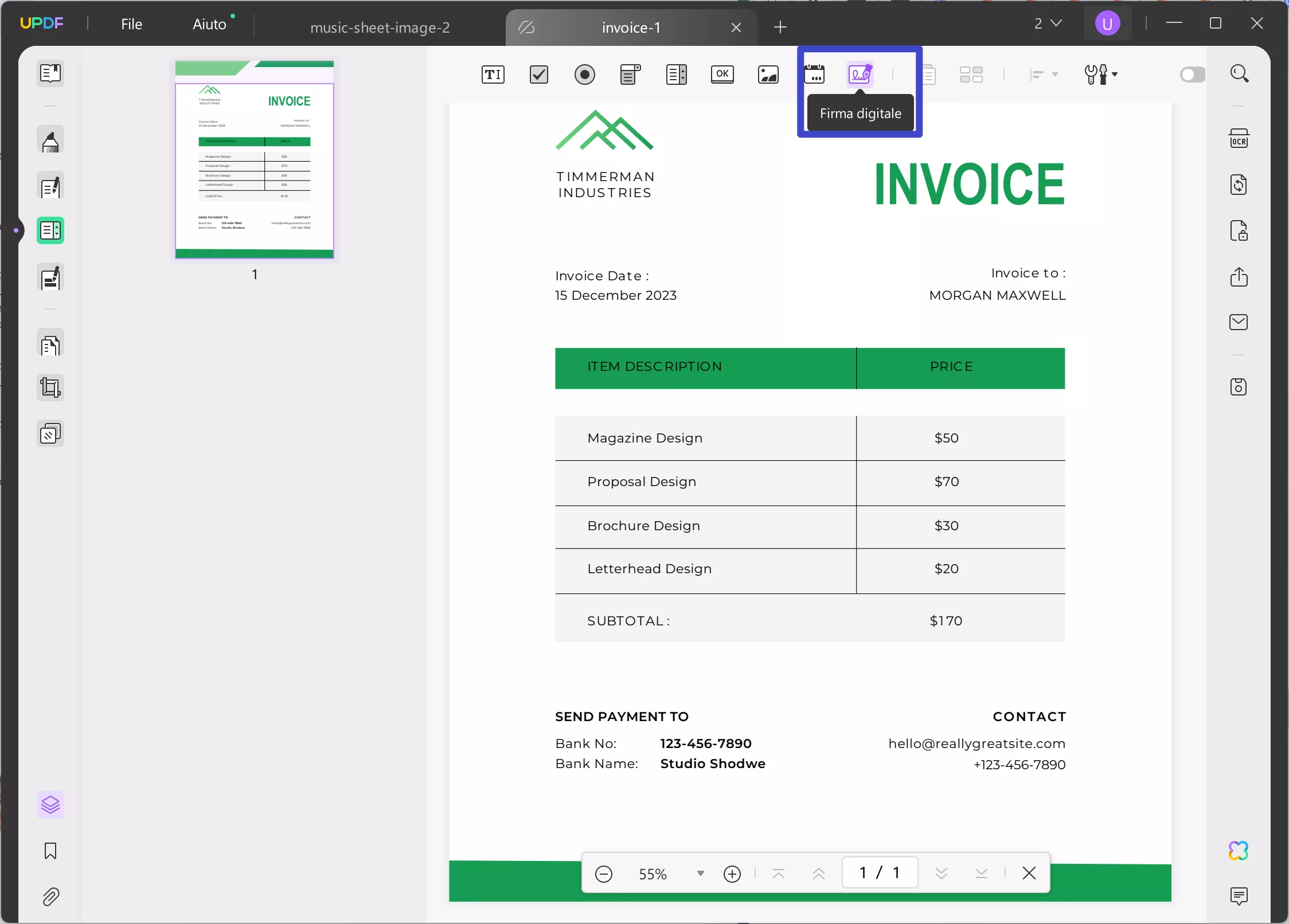Zoom in with the plus button
Screen dimensions: 1289x924
click(732, 874)
